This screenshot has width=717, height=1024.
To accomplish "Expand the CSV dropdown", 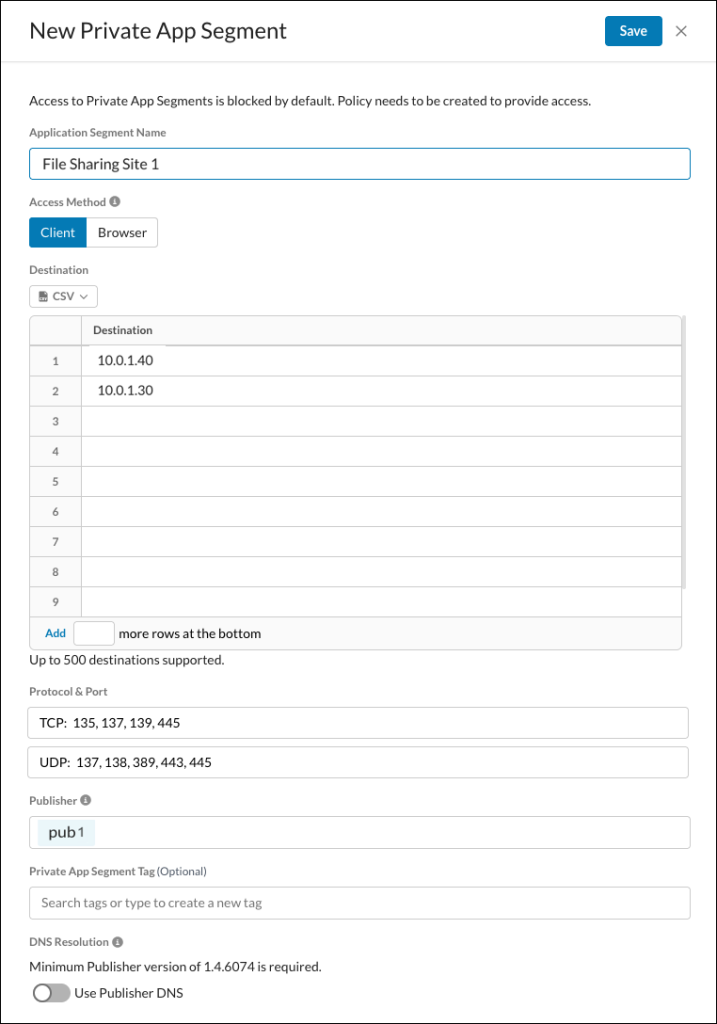I will coord(63,296).
